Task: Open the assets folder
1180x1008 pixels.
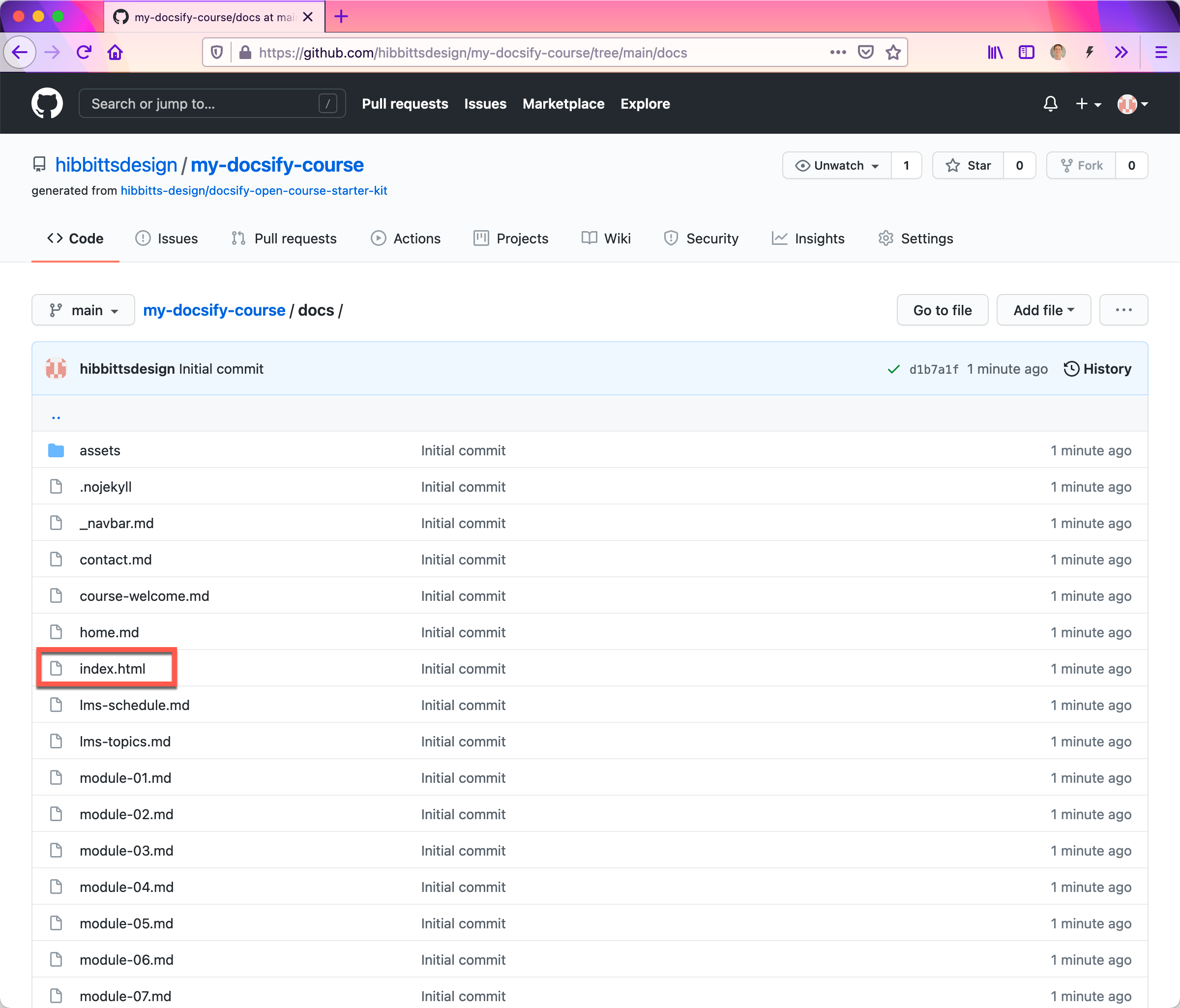Action: pos(100,450)
